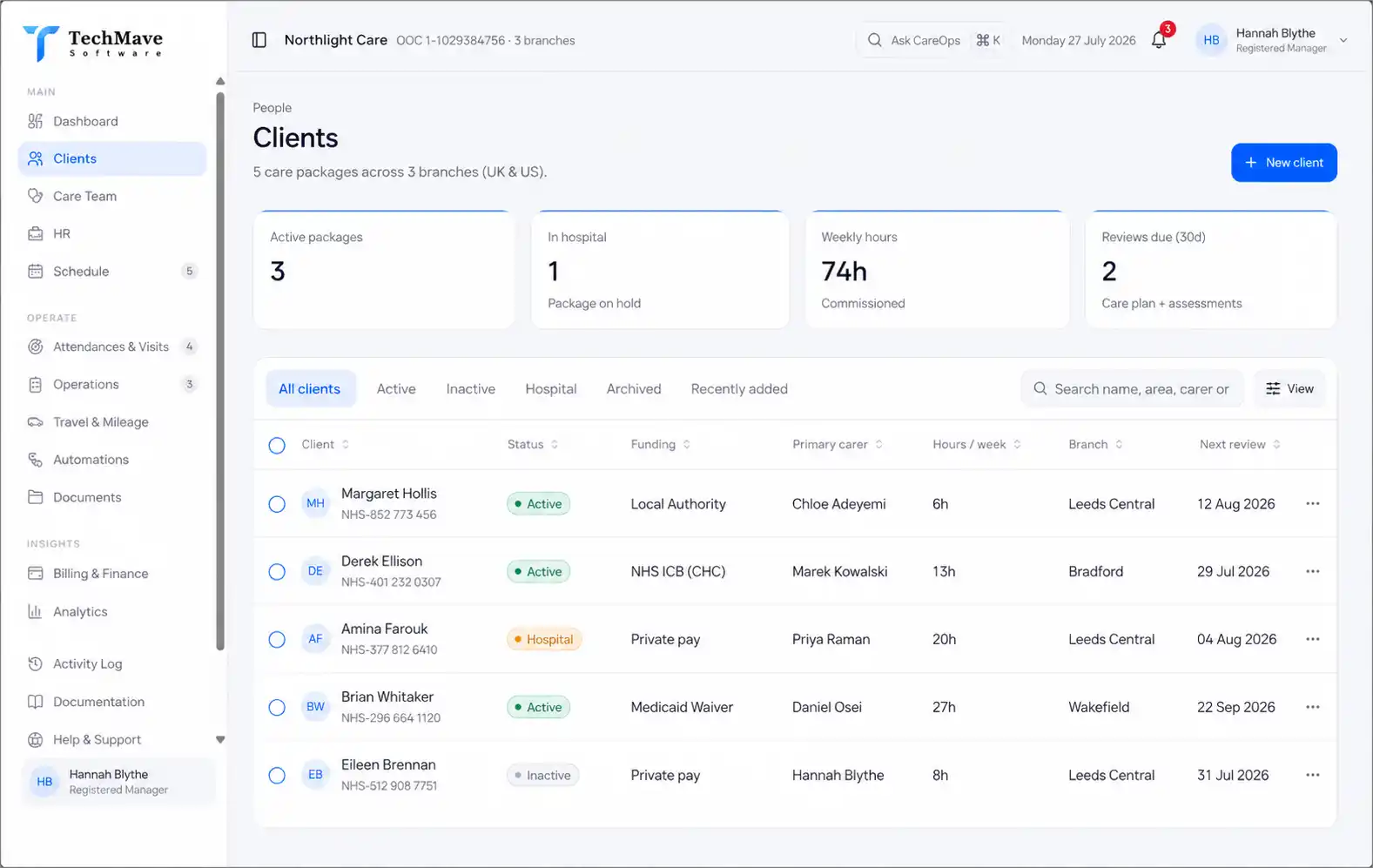Switch to Recently added tab
Screen dimensions: 1373x868
pos(739,389)
